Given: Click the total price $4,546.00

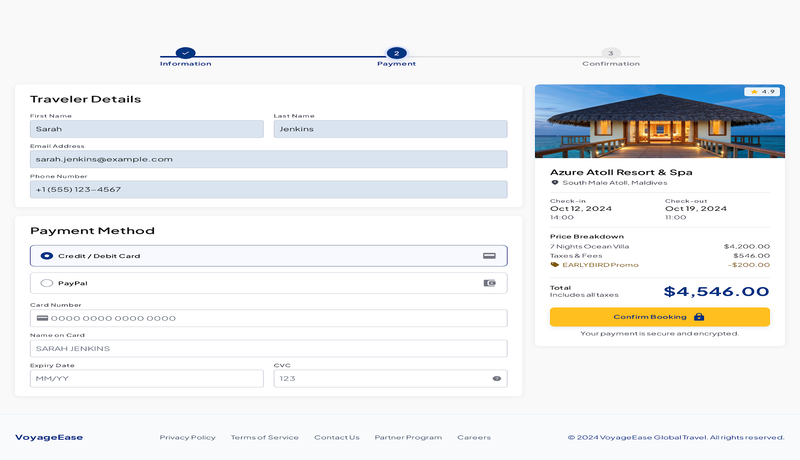Looking at the screenshot, I should 716,291.
